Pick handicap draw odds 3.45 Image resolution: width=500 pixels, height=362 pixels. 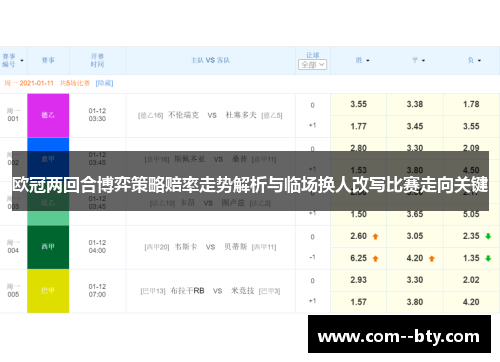click(415, 126)
